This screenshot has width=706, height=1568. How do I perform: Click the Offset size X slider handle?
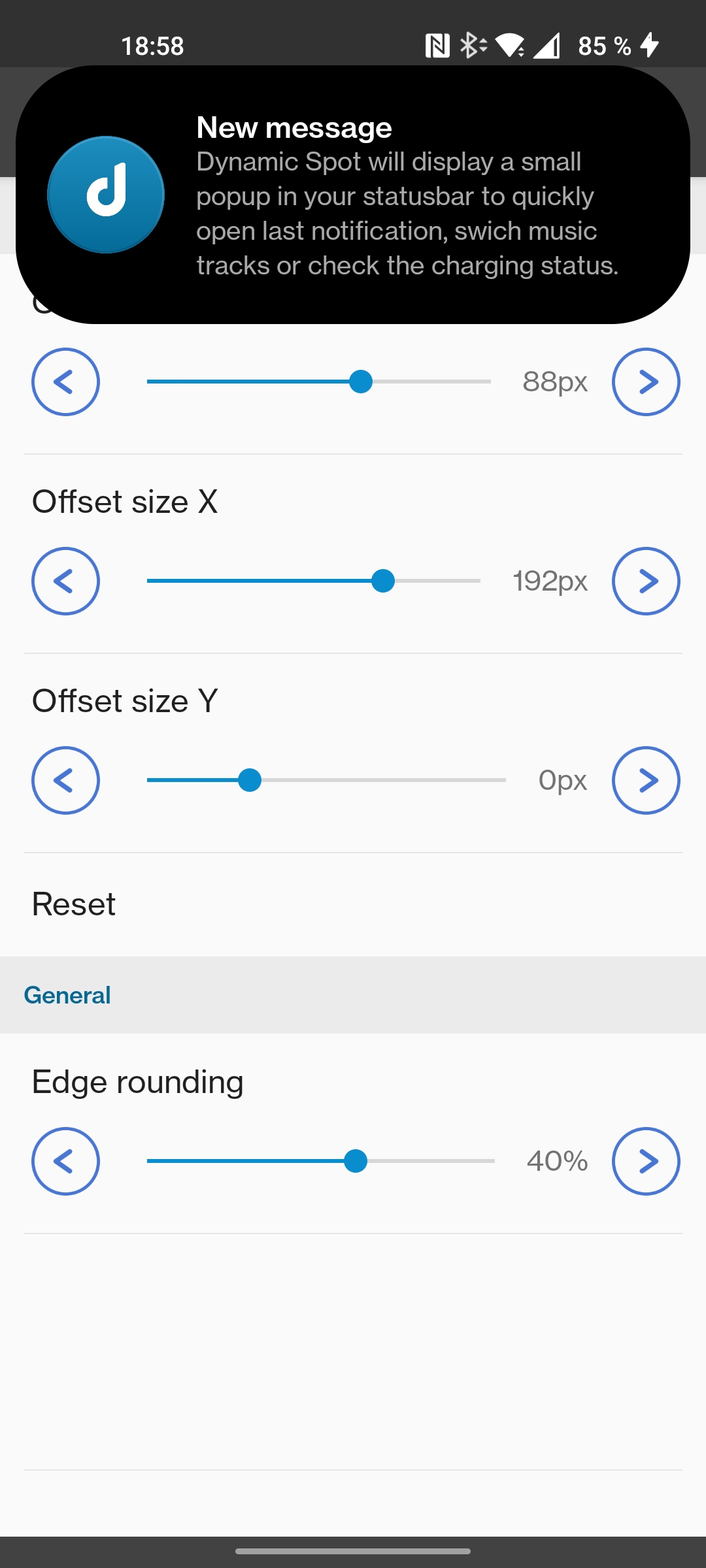coord(383,581)
